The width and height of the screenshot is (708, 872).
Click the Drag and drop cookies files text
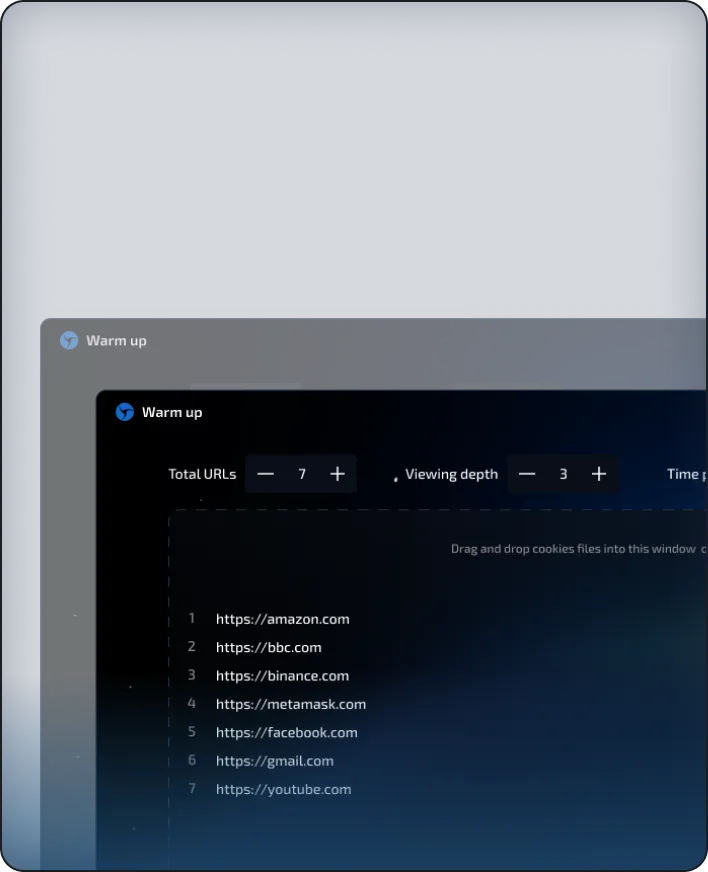[578, 549]
